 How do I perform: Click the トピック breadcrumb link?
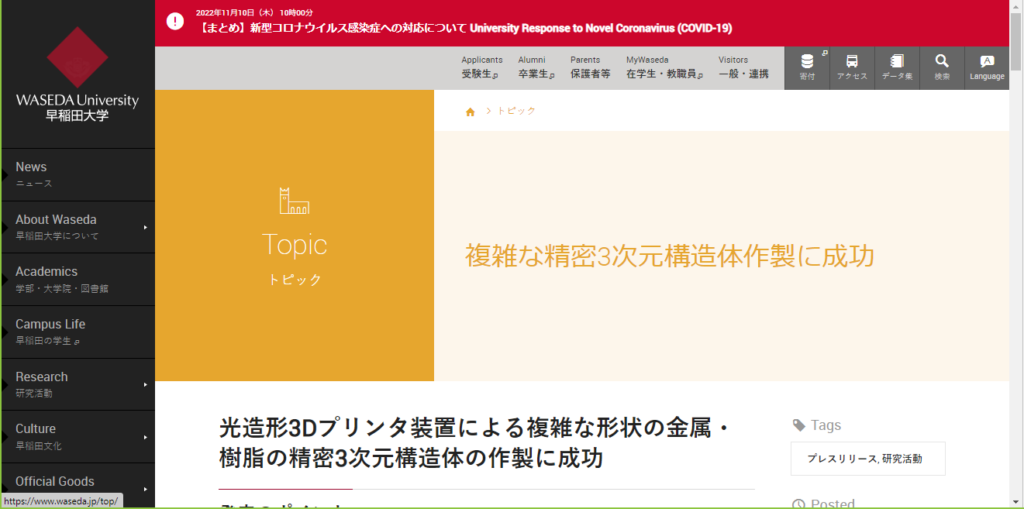pos(516,111)
